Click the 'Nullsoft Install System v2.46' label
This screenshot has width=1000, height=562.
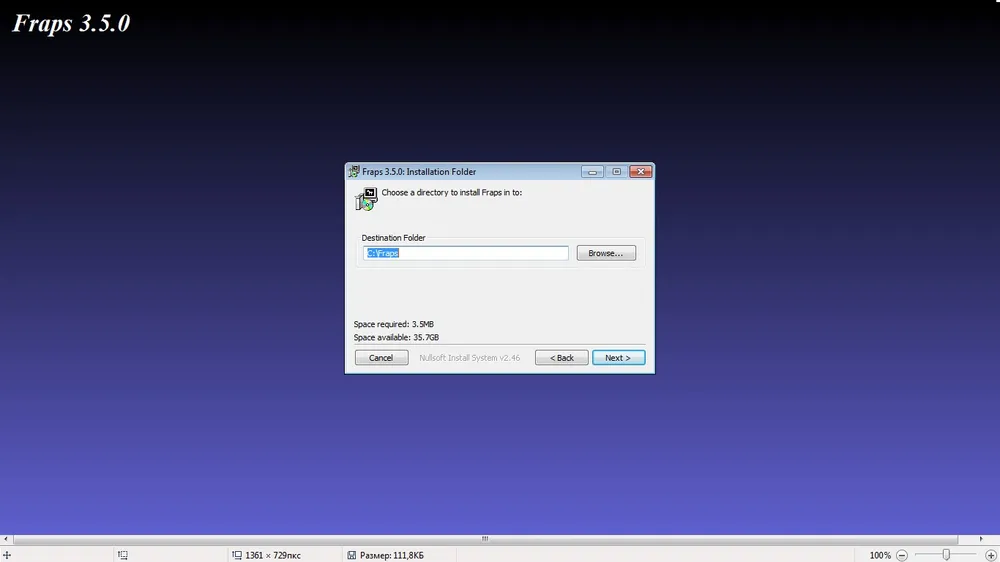point(469,358)
